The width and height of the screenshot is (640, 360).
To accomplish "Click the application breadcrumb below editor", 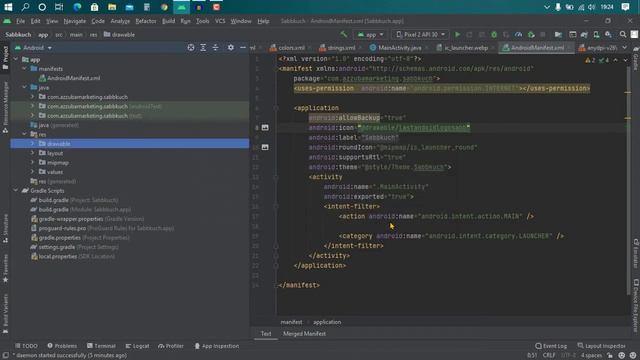I will click(327, 322).
